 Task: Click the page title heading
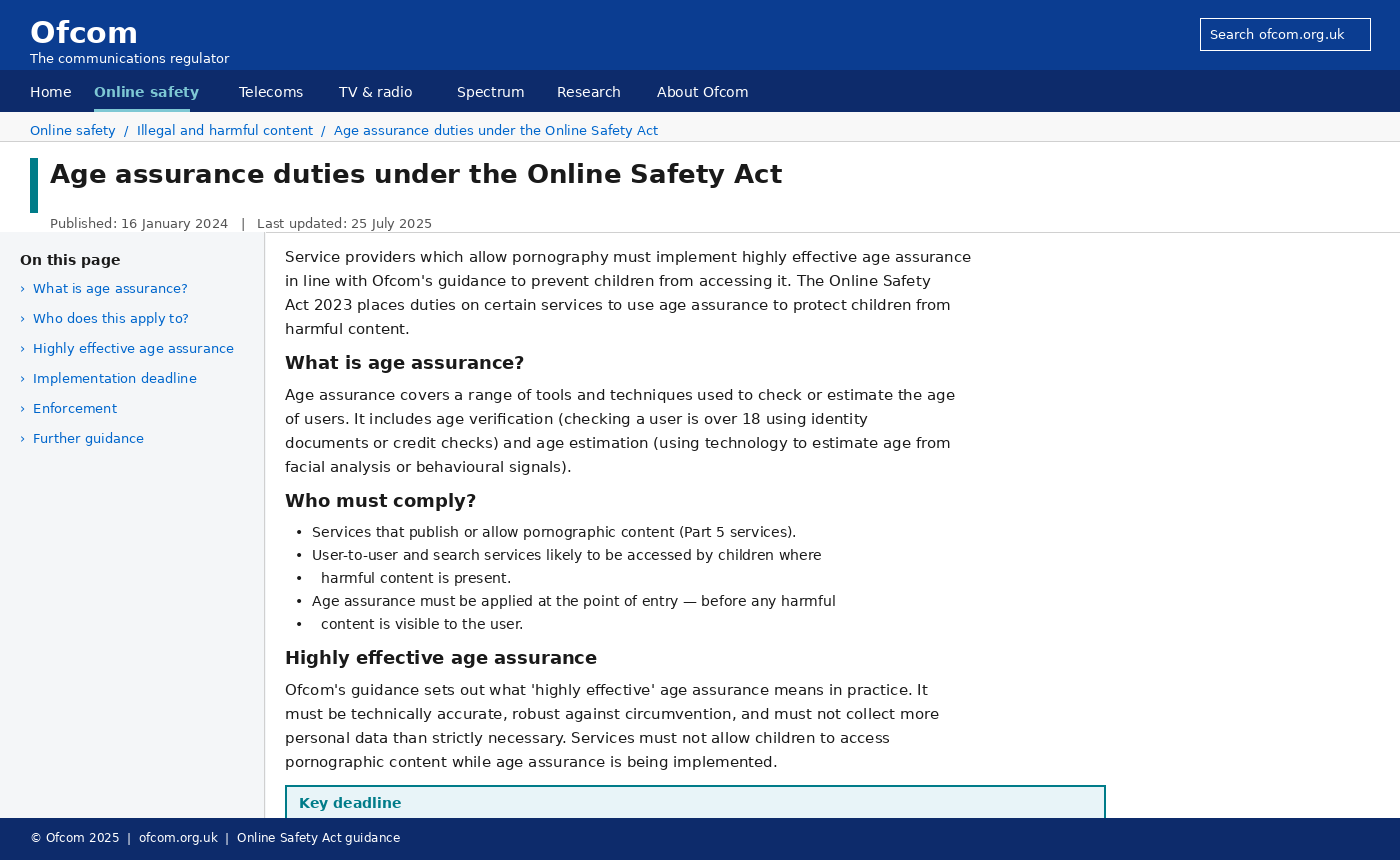tap(416, 174)
